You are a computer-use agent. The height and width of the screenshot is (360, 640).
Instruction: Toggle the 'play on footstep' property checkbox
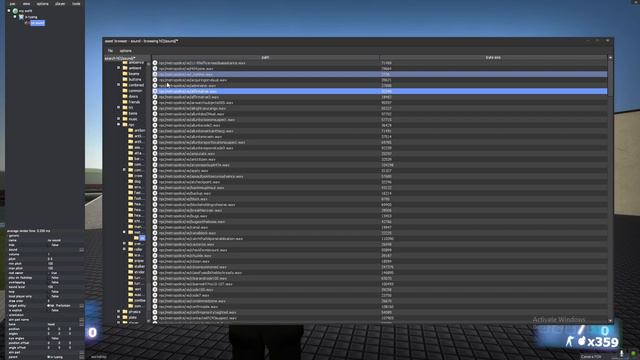click(x=49, y=278)
